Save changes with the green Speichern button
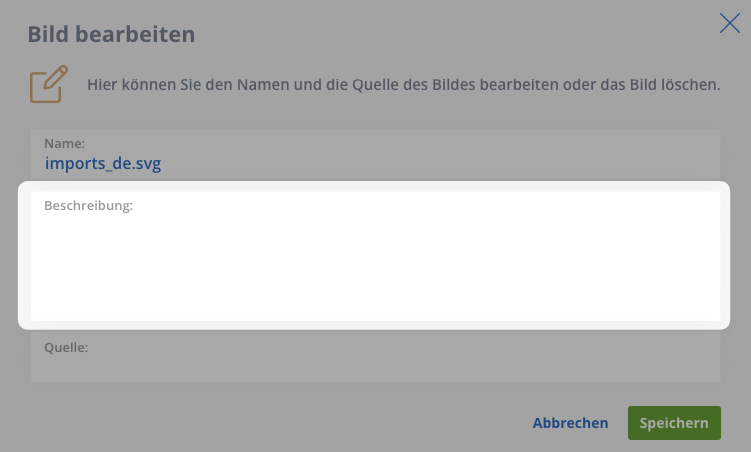 pos(674,423)
